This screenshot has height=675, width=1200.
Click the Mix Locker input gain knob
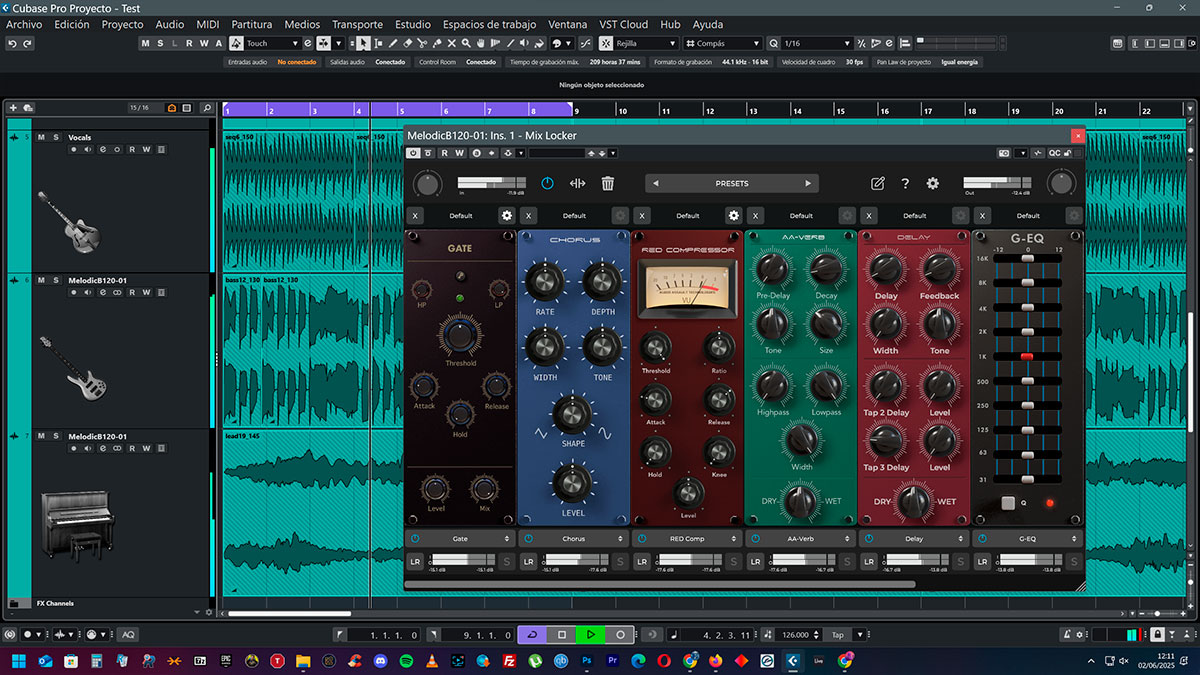[428, 183]
